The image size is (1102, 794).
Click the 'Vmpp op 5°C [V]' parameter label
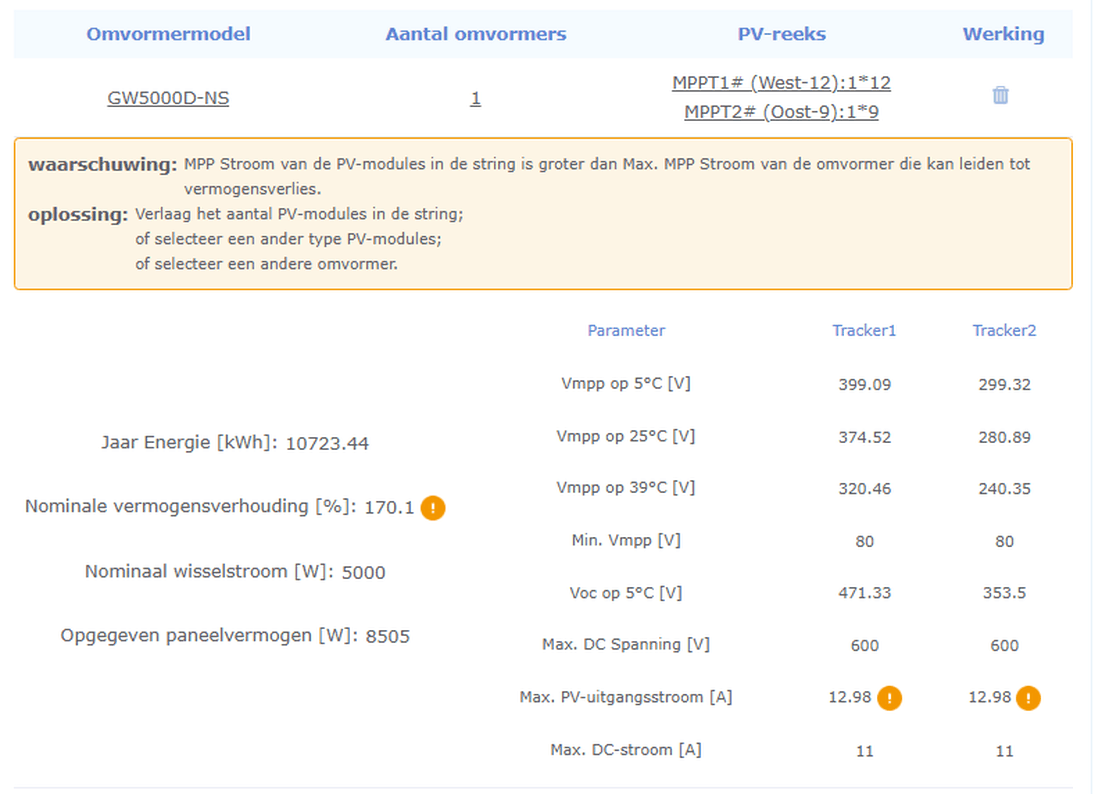click(x=626, y=384)
